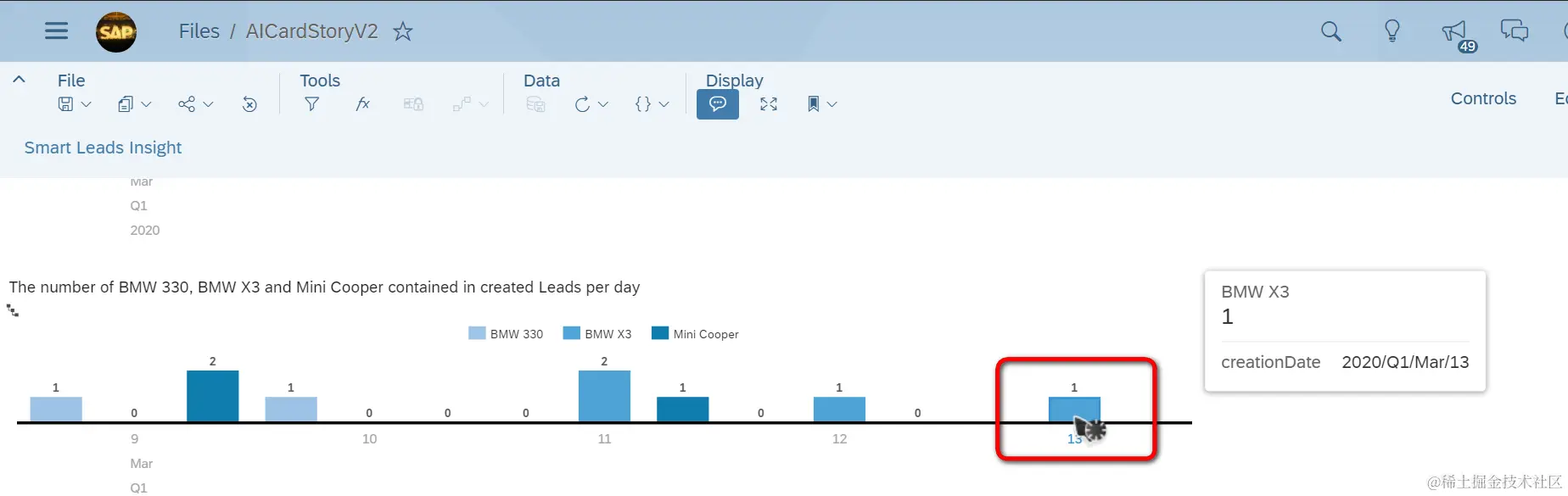The width and height of the screenshot is (1568, 496).
Task: Select the BMW 330 bar on day 9
Action: tap(56, 410)
